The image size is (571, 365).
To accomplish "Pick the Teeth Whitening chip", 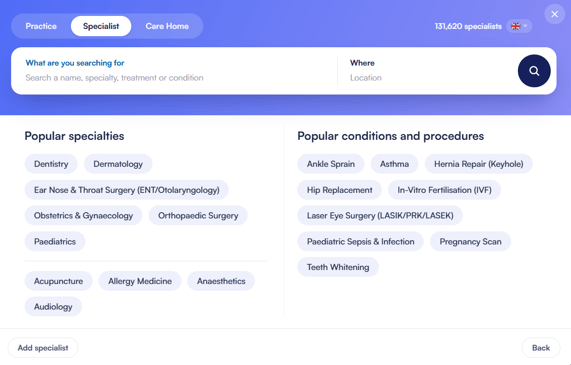I will 338,267.
